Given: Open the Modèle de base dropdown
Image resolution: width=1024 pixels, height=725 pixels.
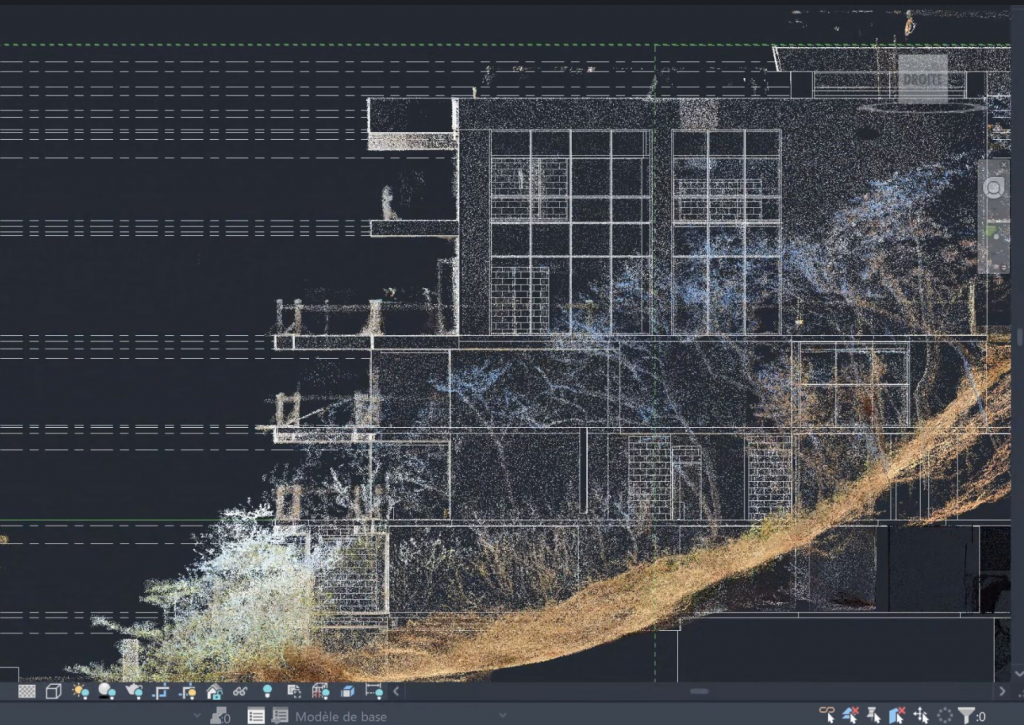Looking at the screenshot, I should (340, 716).
